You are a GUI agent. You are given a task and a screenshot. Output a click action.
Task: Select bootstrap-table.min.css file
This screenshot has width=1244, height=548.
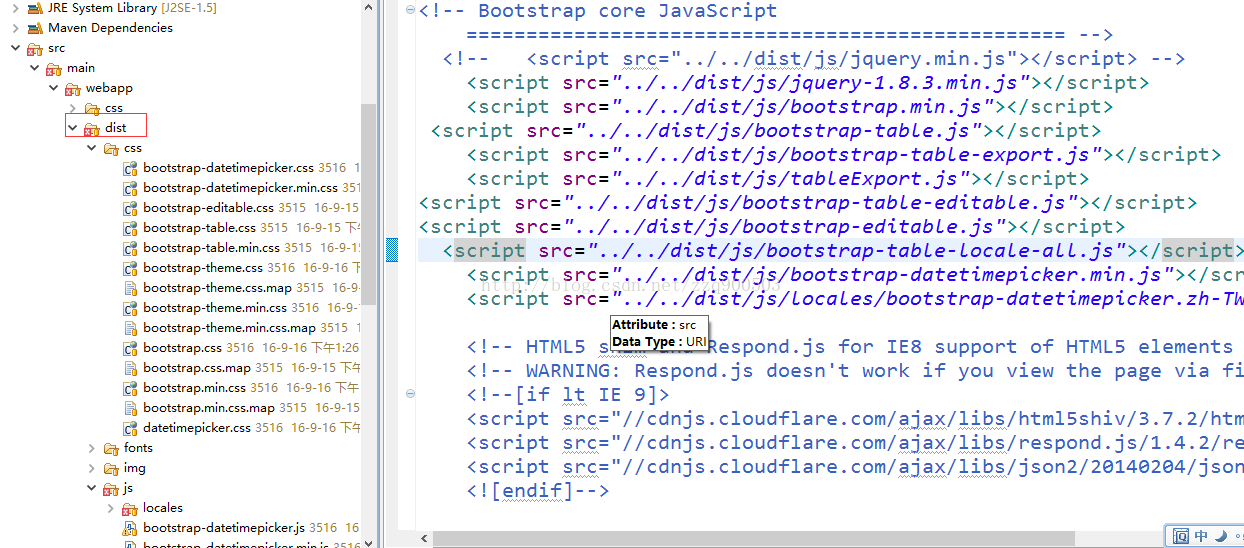[211, 248]
